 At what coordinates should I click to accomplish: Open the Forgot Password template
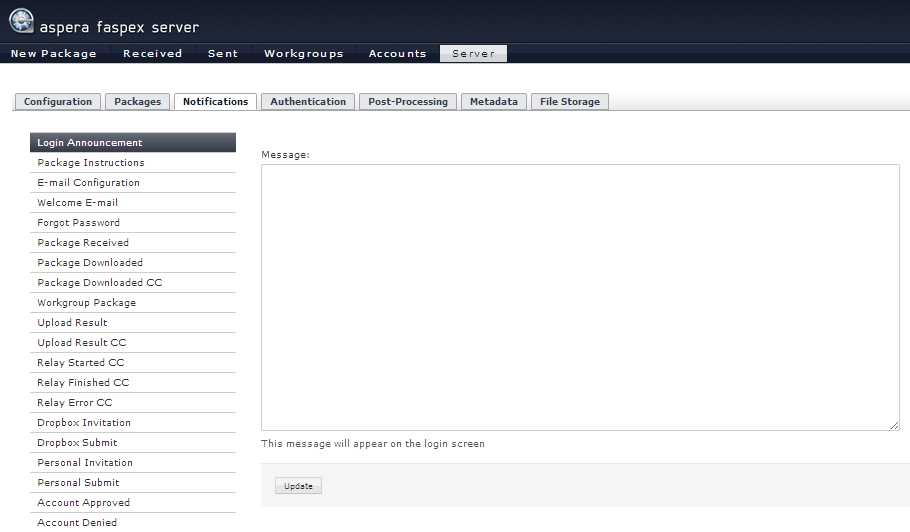point(133,223)
